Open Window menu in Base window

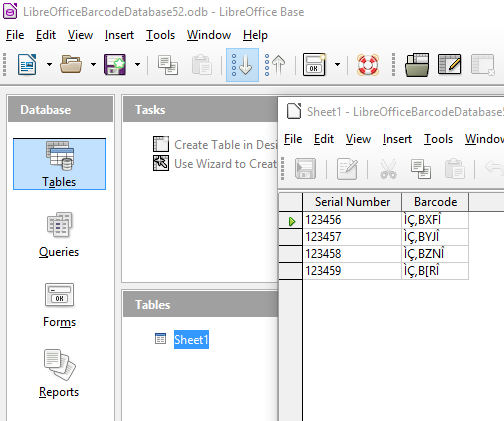click(x=209, y=35)
